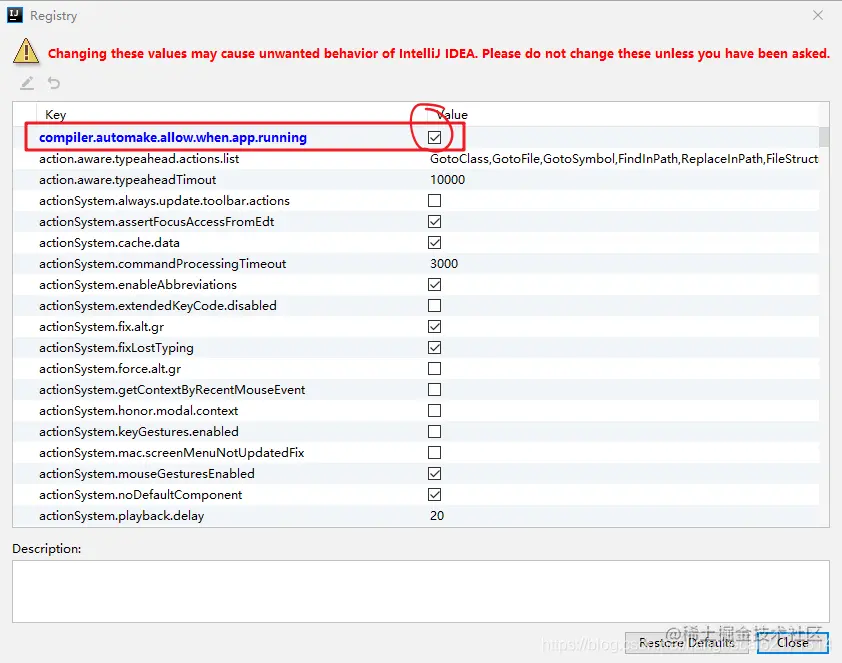Uncheck actionSystem.cache.data checkbox
This screenshot has height=663, width=842.
pos(434,243)
